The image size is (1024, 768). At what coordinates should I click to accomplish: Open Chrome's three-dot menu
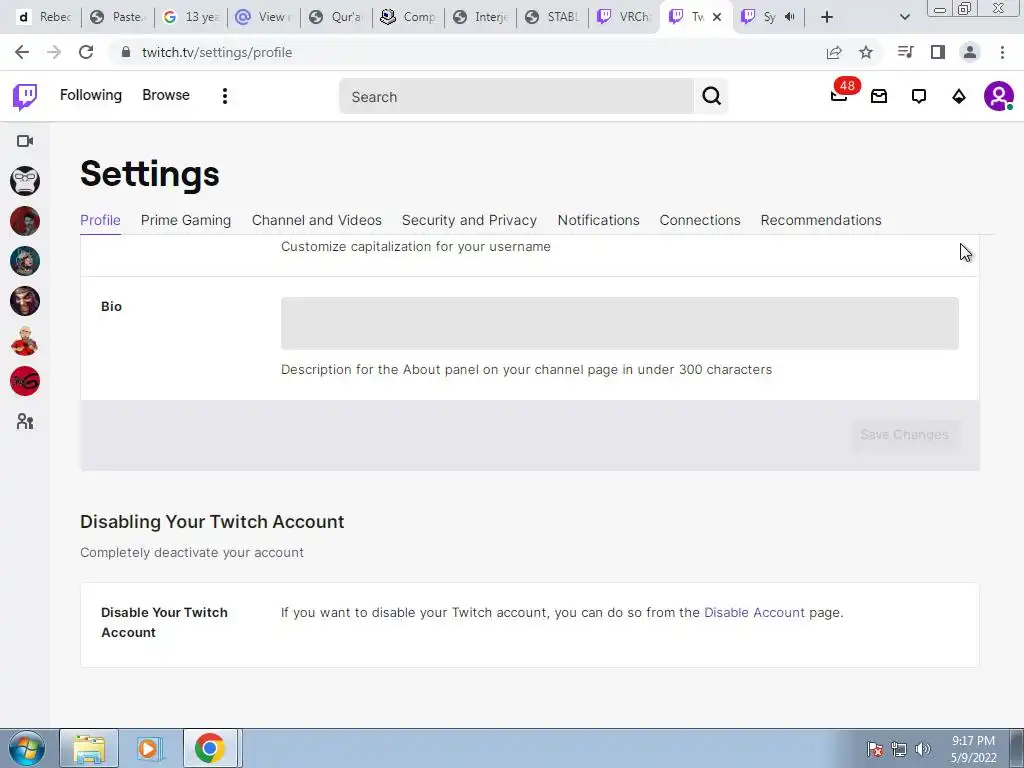[1002, 52]
